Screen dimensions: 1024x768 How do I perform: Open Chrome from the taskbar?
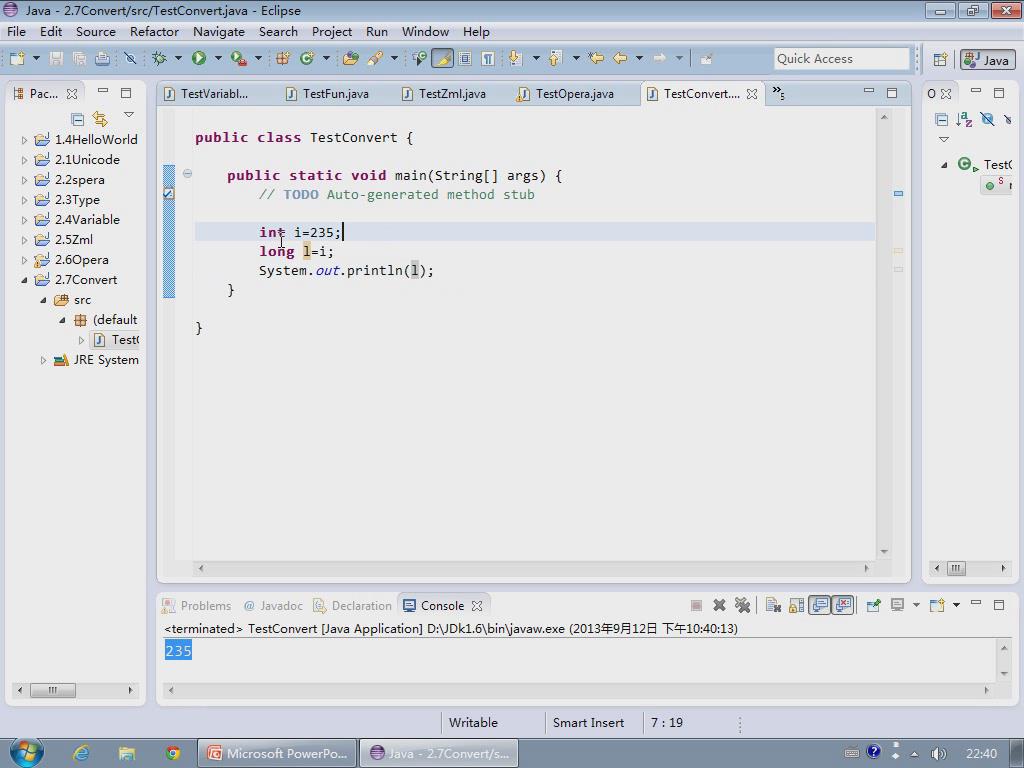(x=173, y=753)
